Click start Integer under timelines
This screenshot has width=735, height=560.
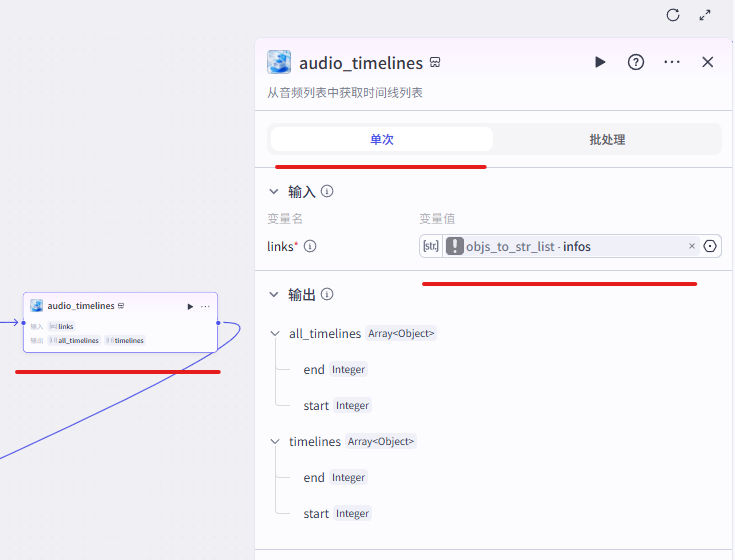(x=337, y=514)
